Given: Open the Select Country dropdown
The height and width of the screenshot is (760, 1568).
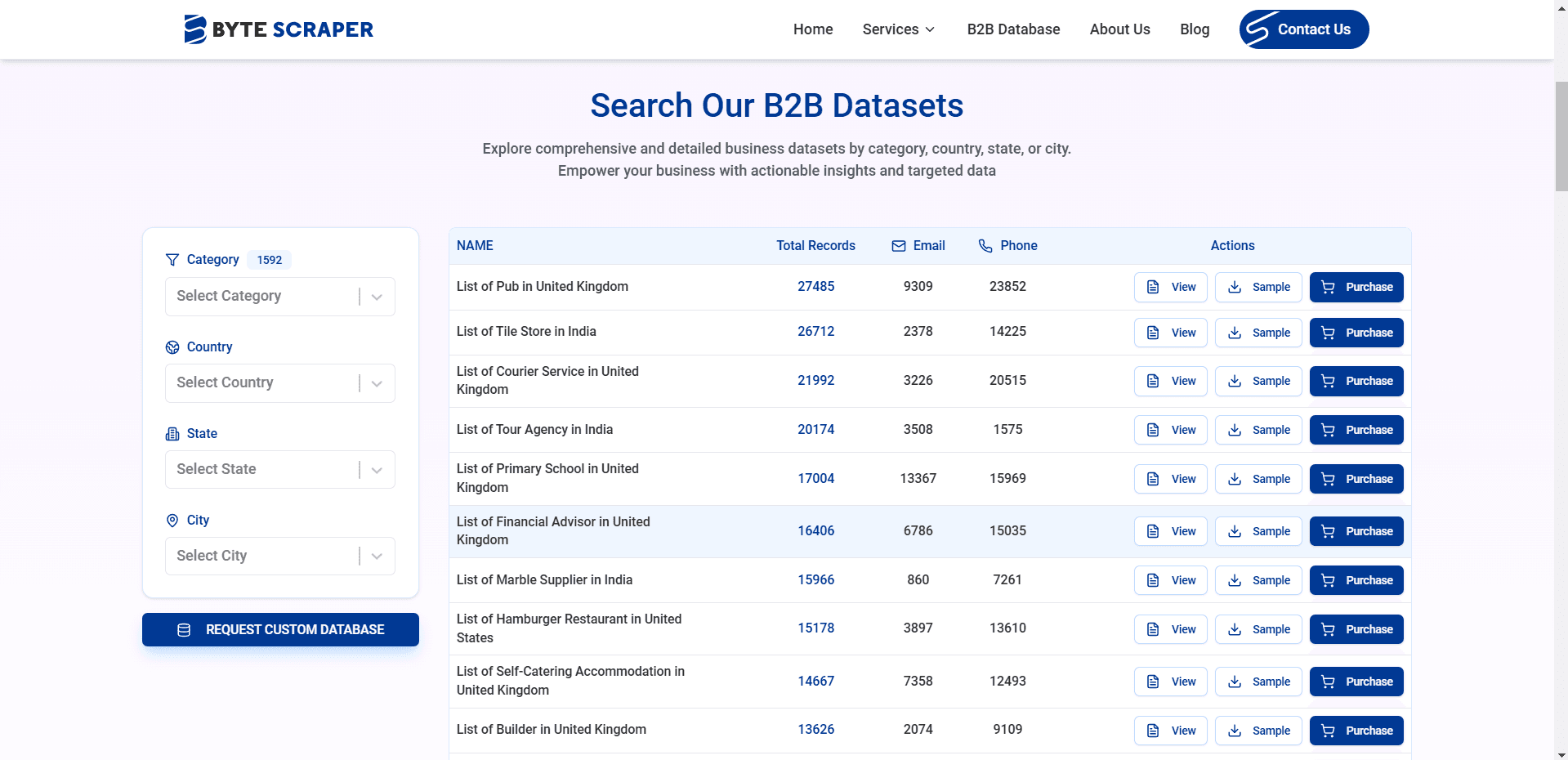Looking at the screenshot, I should 279,382.
